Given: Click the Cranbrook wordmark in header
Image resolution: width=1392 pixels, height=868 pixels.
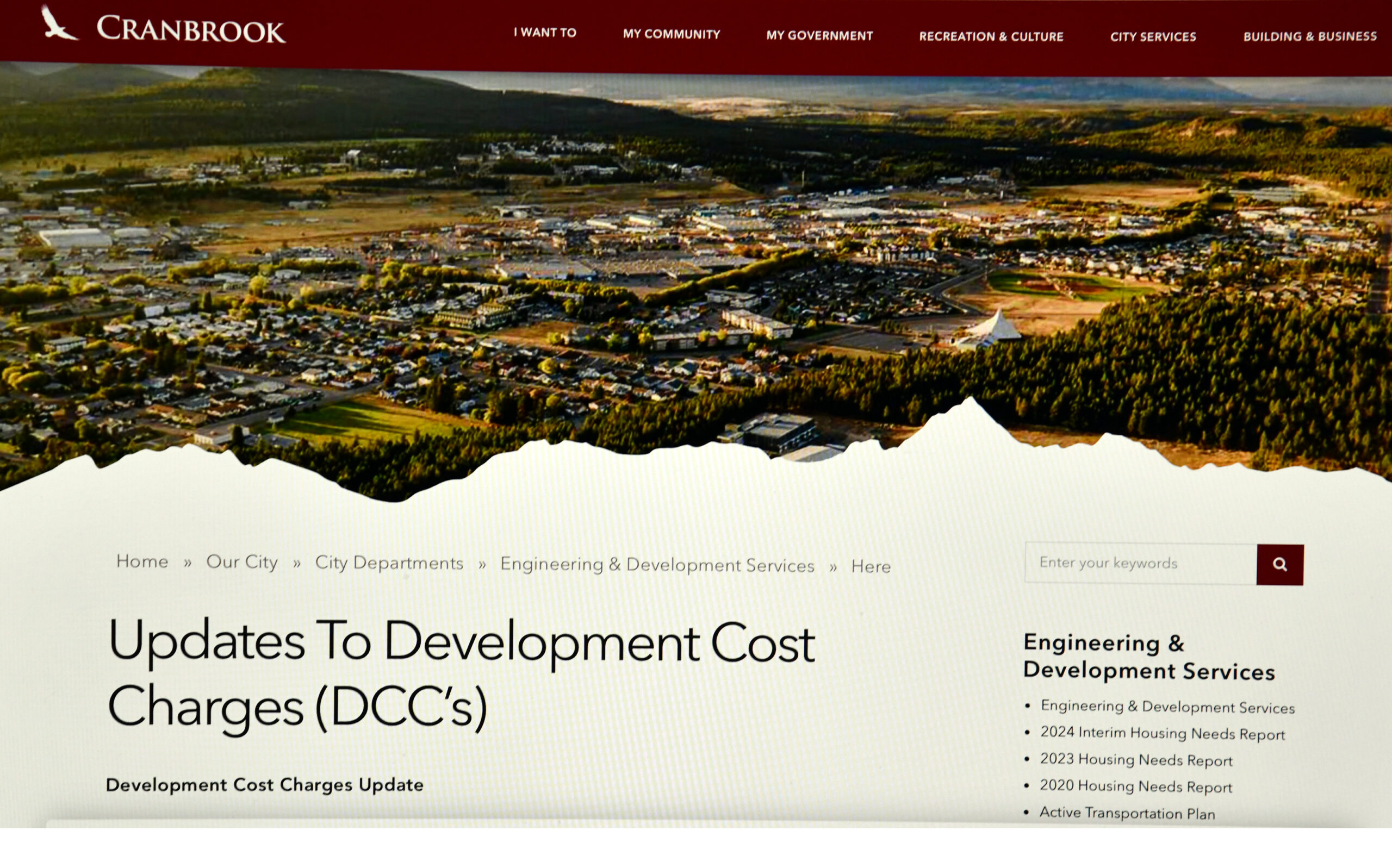Looking at the screenshot, I should tap(191, 29).
